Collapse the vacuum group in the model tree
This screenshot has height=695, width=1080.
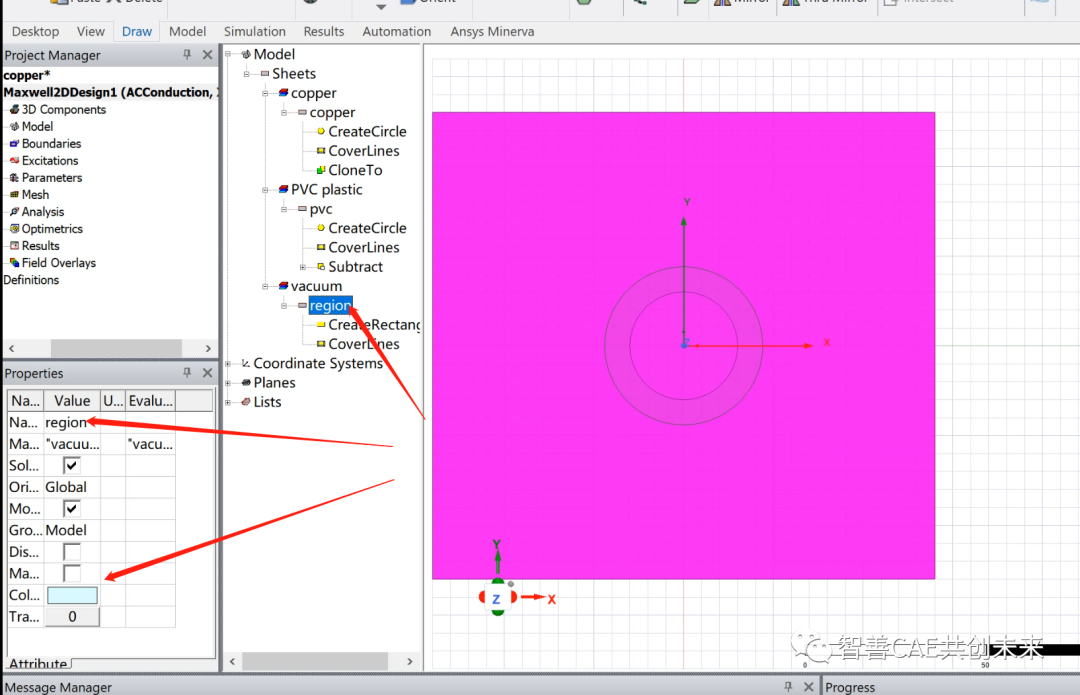(267, 286)
